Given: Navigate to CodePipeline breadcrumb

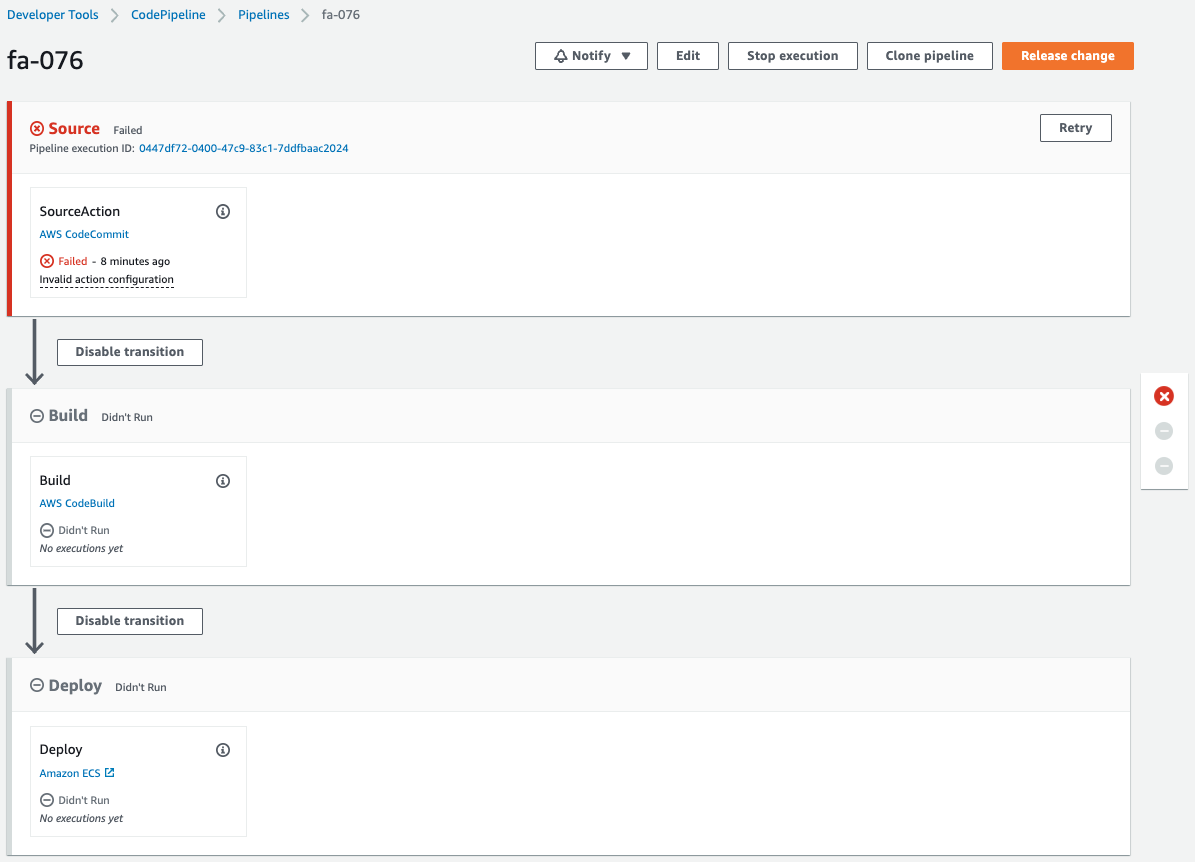Looking at the screenshot, I should 168,15.
